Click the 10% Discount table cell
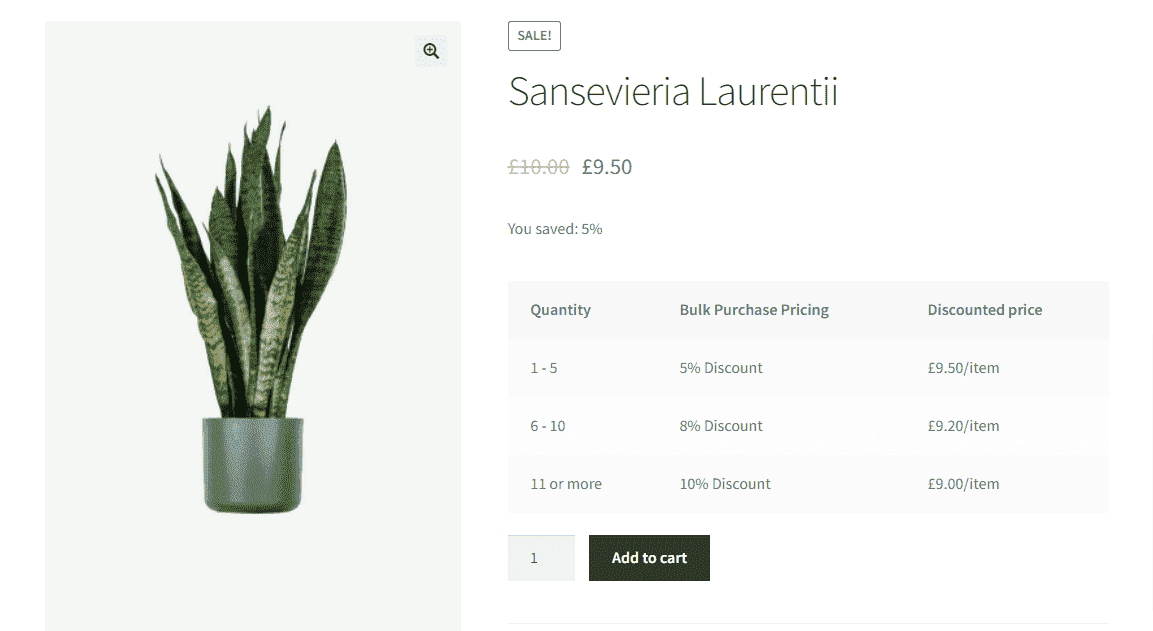The width and height of the screenshot is (1153, 631). [x=725, y=483]
